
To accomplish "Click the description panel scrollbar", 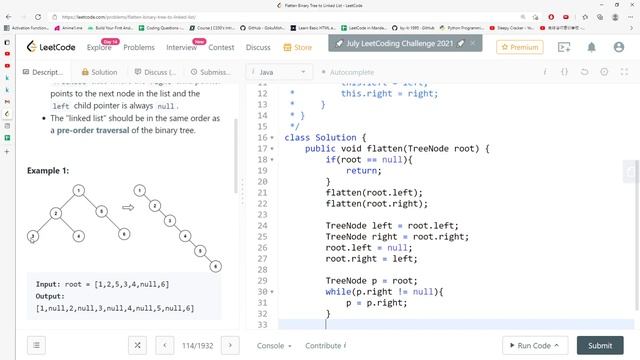I will pyautogui.click(x=236, y=156).
